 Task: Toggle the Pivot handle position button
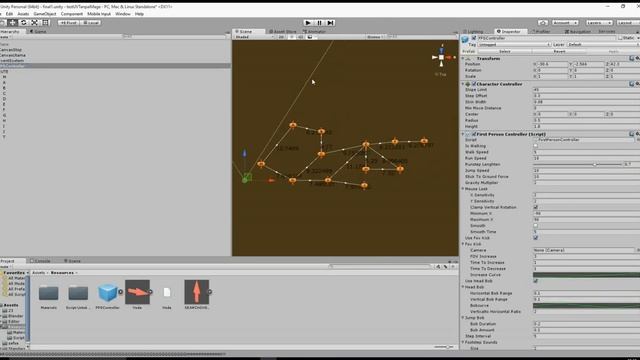(69, 23)
